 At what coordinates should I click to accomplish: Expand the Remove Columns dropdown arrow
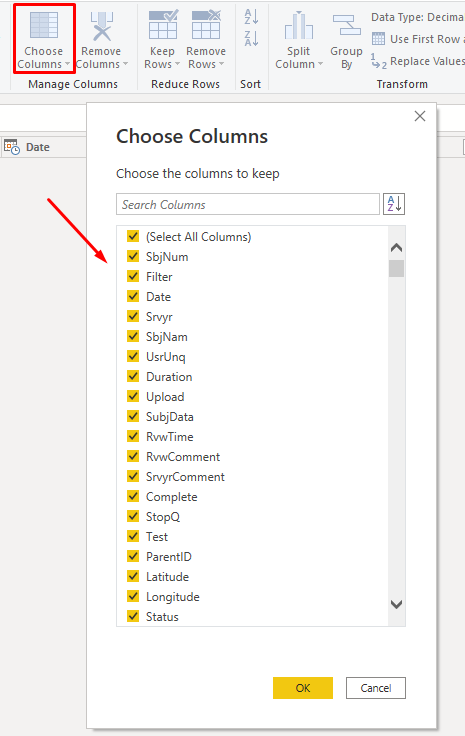point(125,64)
